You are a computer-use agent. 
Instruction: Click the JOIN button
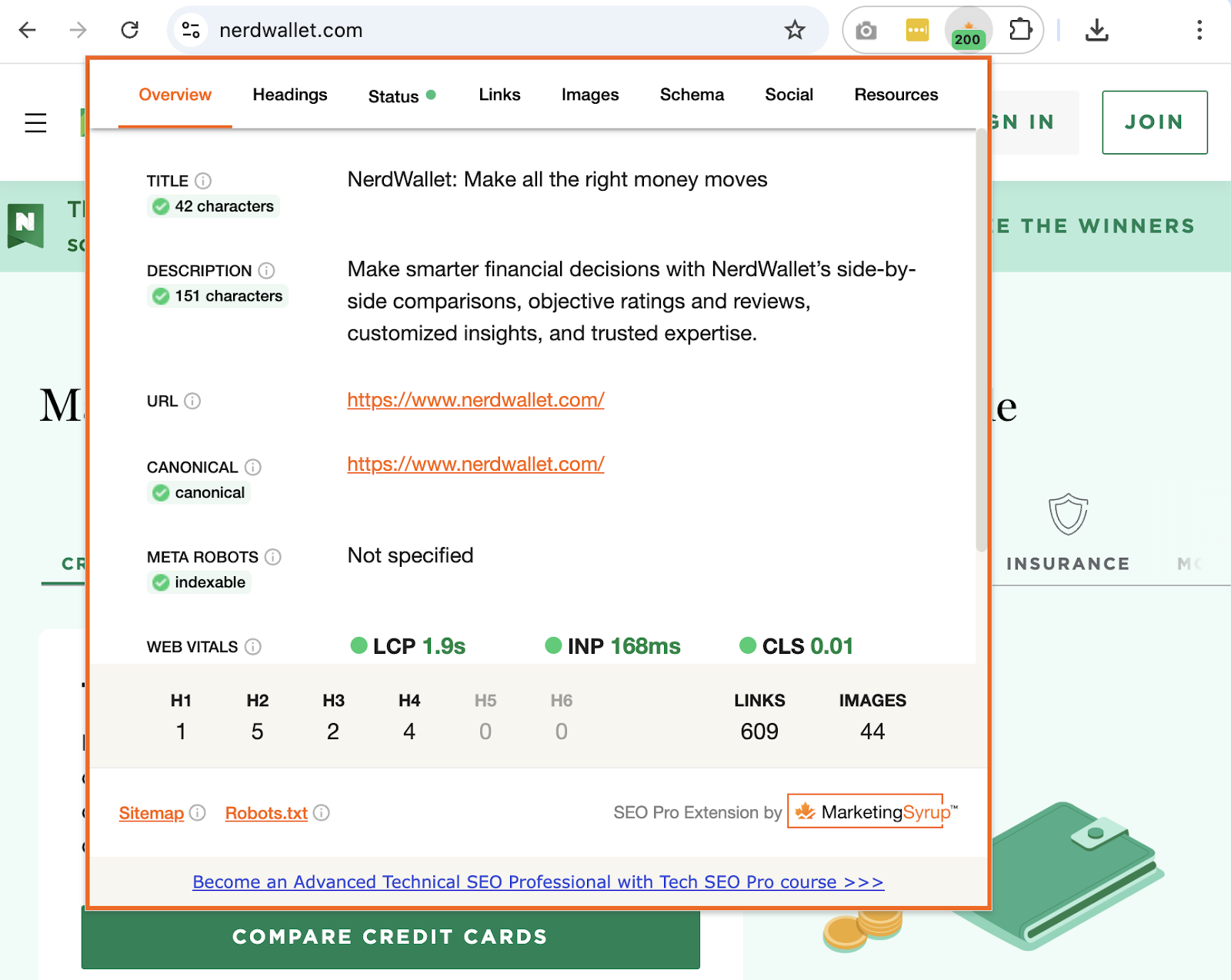click(1154, 122)
